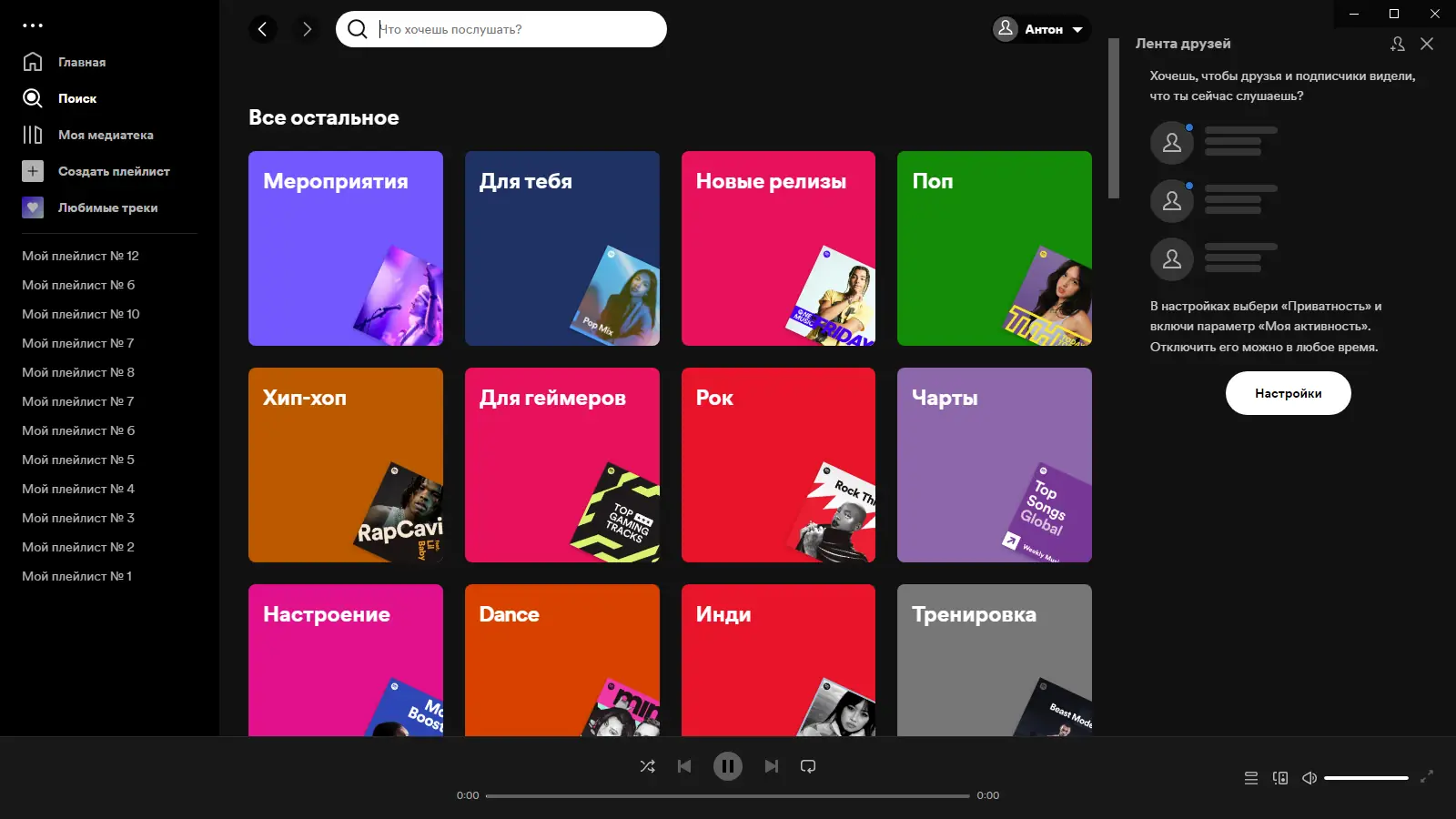Switch to full screen mode
This screenshot has width=1456, height=819.
tap(1427, 776)
